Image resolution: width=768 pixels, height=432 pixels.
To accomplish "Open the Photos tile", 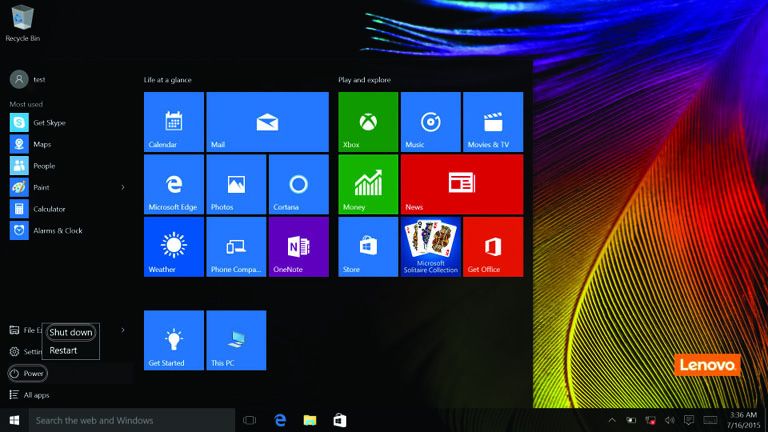I will coord(236,185).
